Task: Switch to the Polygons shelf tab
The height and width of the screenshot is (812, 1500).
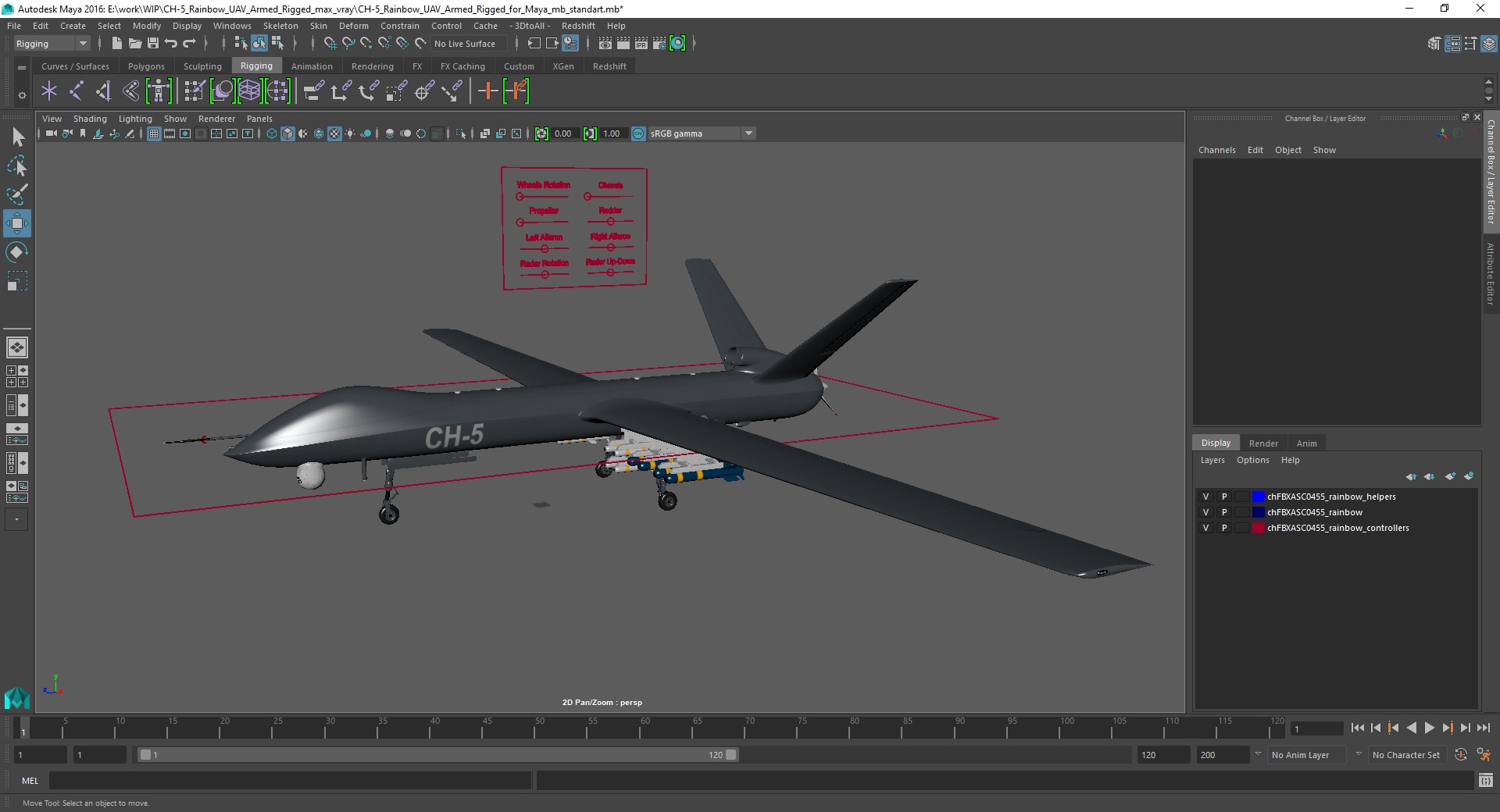Action: tap(146, 66)
